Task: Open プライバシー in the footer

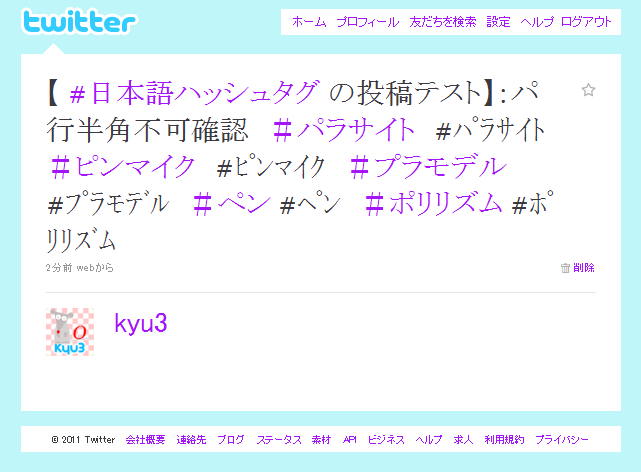Action: click(562, 440)
